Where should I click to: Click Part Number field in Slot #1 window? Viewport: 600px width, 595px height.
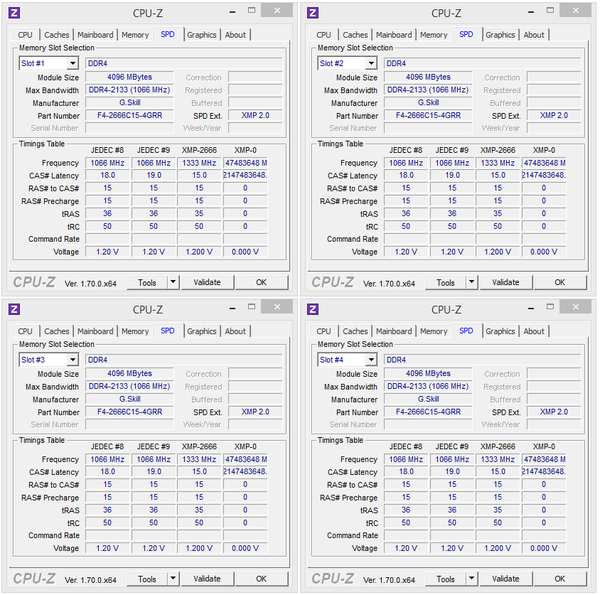click(x=129, y=115)
